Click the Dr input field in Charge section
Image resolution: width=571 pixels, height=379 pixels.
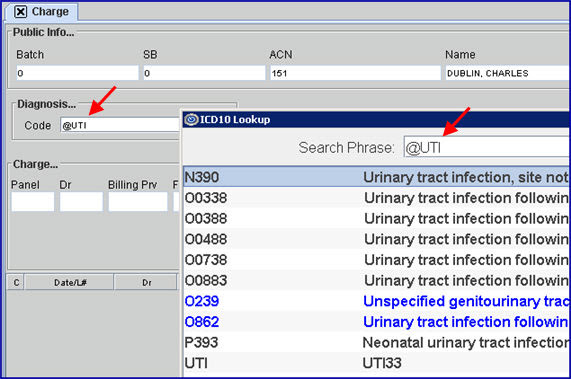[81, 201]
